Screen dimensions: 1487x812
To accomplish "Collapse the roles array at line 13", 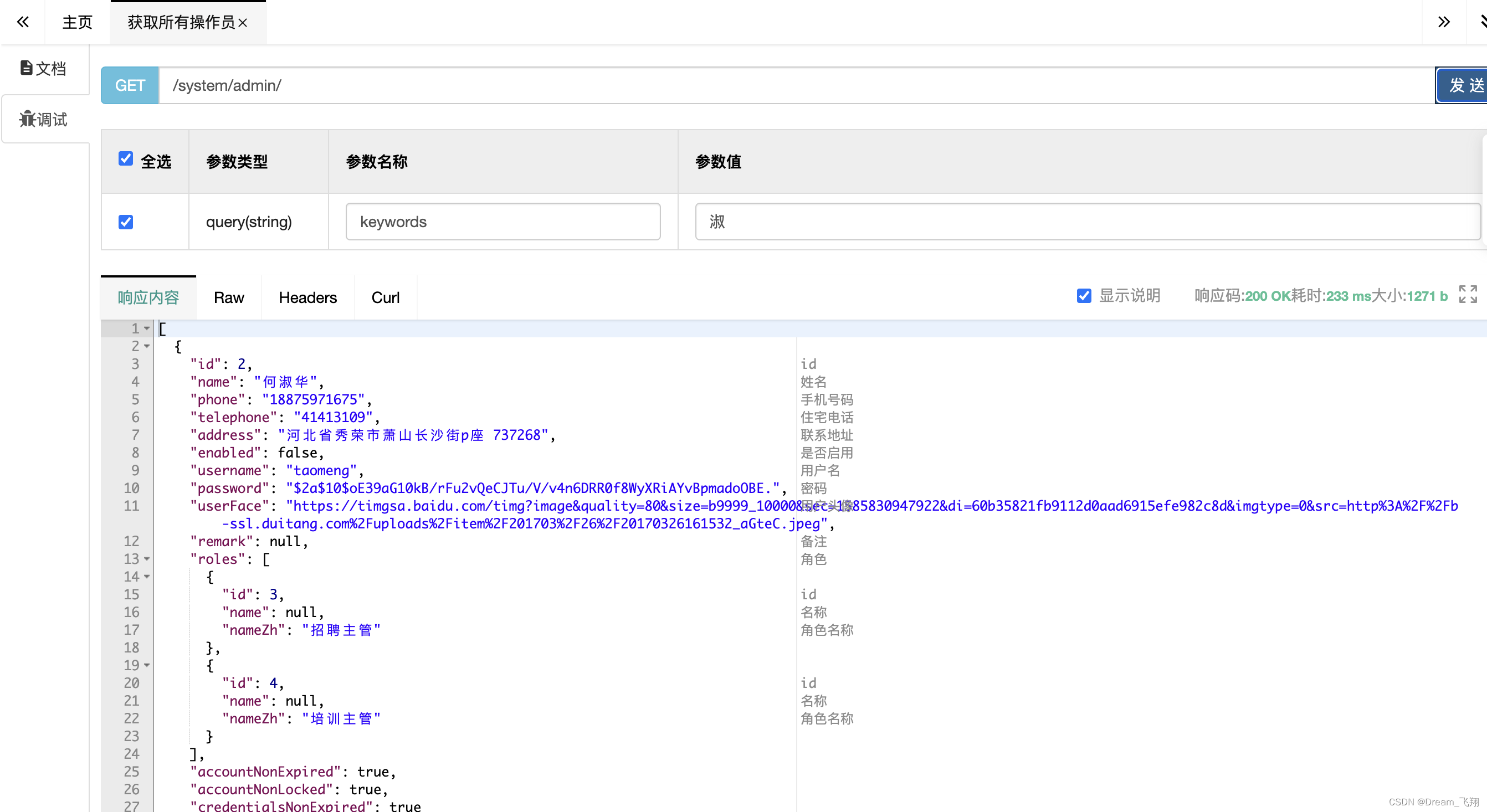I will click(x=147, y=559).
